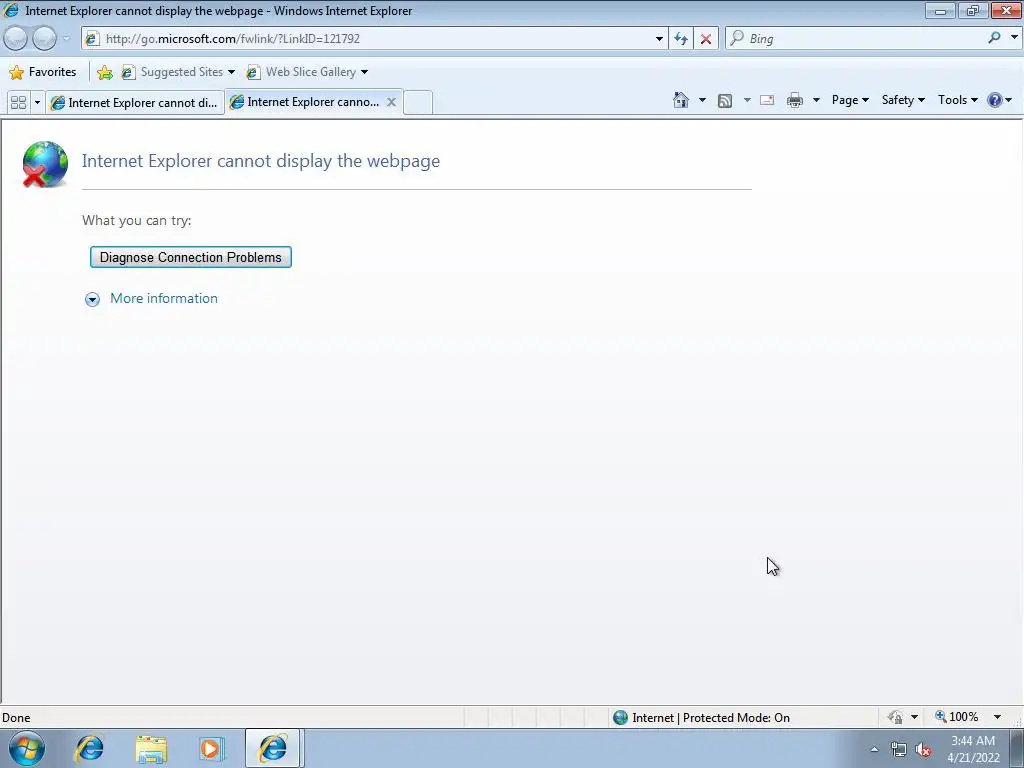Screen dimensions: 1024x768
Task: Click the active Internet Explorer taskbar button
Action: 272,748
